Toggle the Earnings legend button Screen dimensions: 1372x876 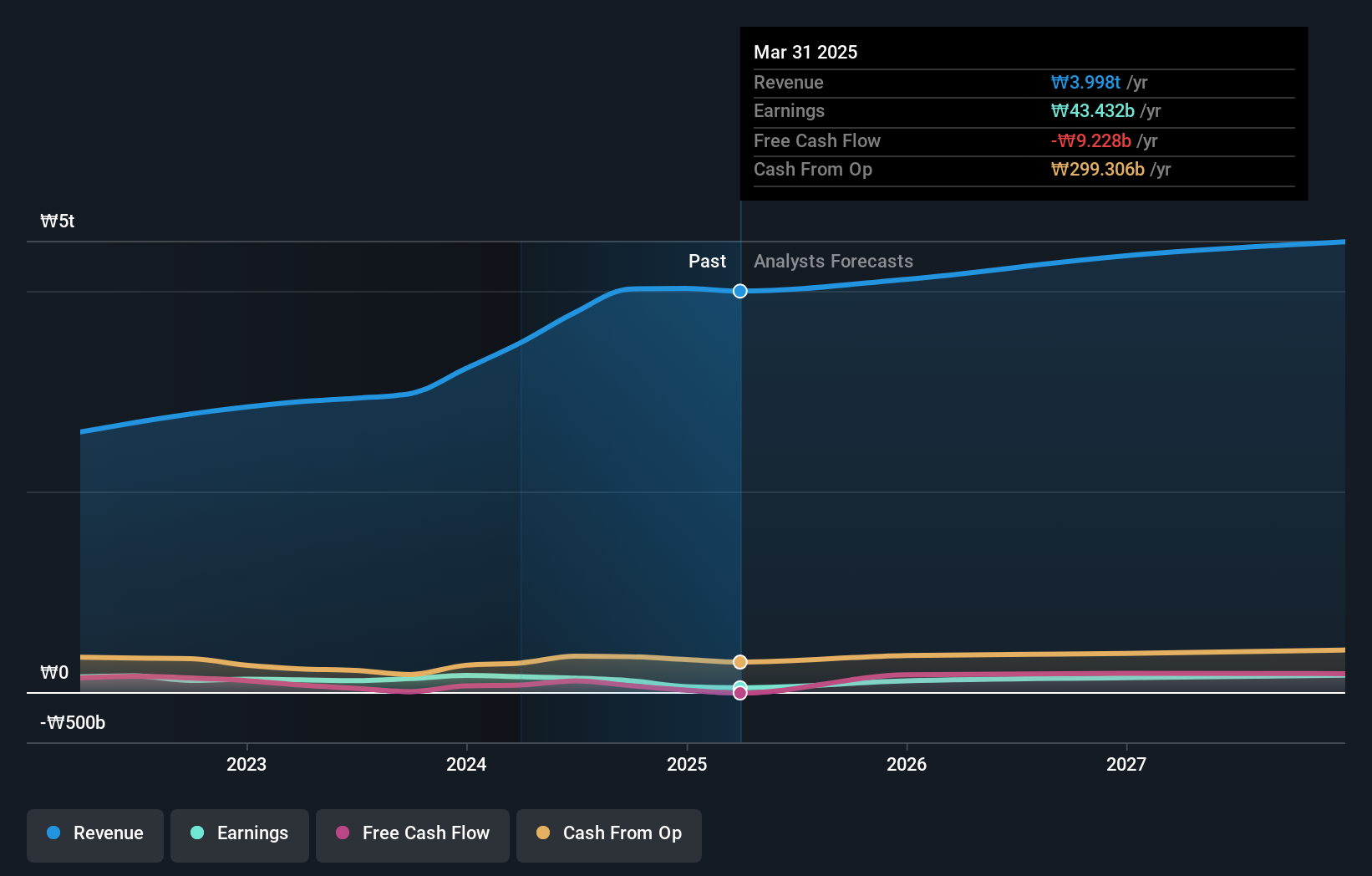[x=240, y=835]
